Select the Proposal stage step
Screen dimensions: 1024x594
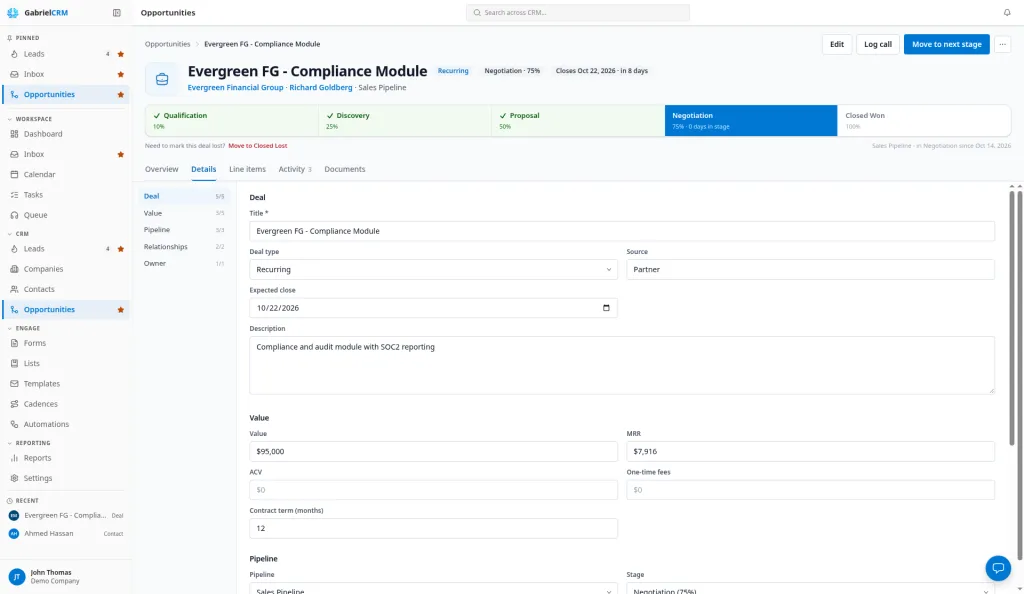coord(578,121)
